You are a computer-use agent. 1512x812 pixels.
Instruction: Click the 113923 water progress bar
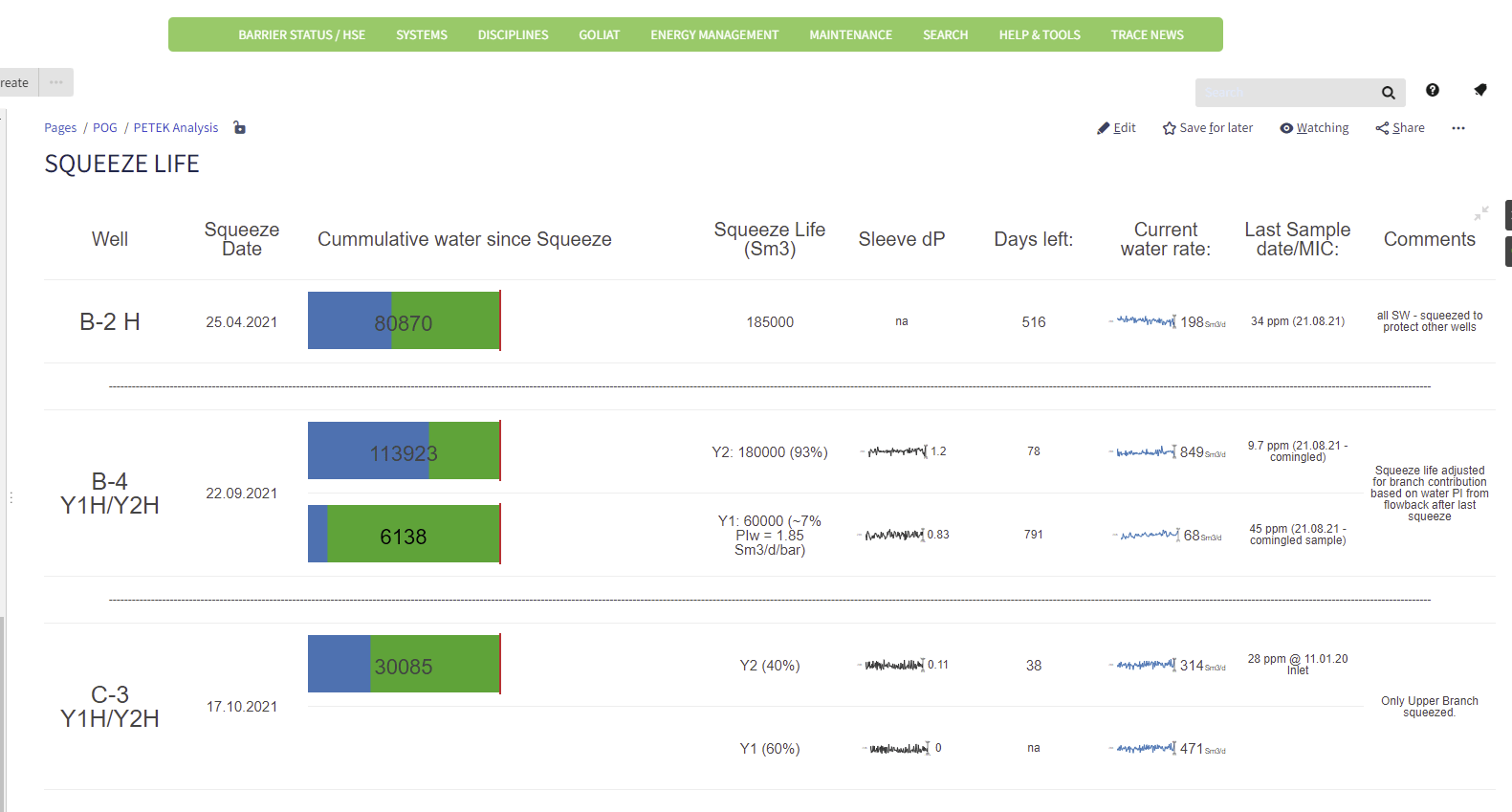(404, 450)
